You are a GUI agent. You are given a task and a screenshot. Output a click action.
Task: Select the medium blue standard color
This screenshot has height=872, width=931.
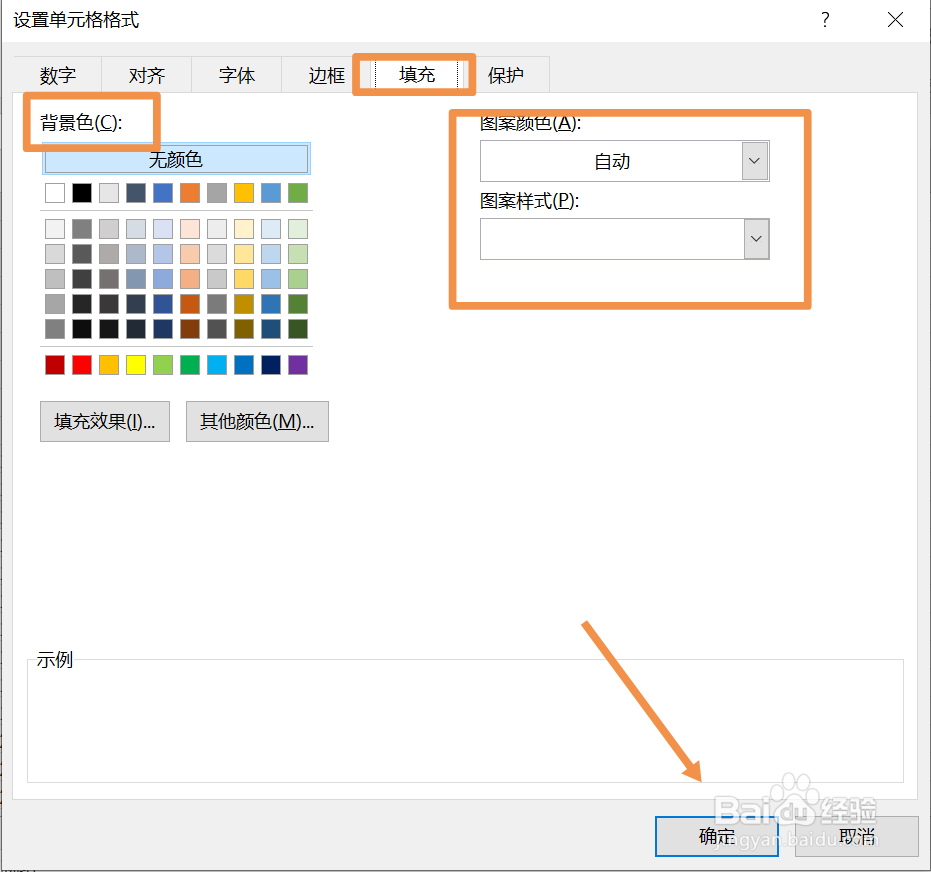coord(244,365)
